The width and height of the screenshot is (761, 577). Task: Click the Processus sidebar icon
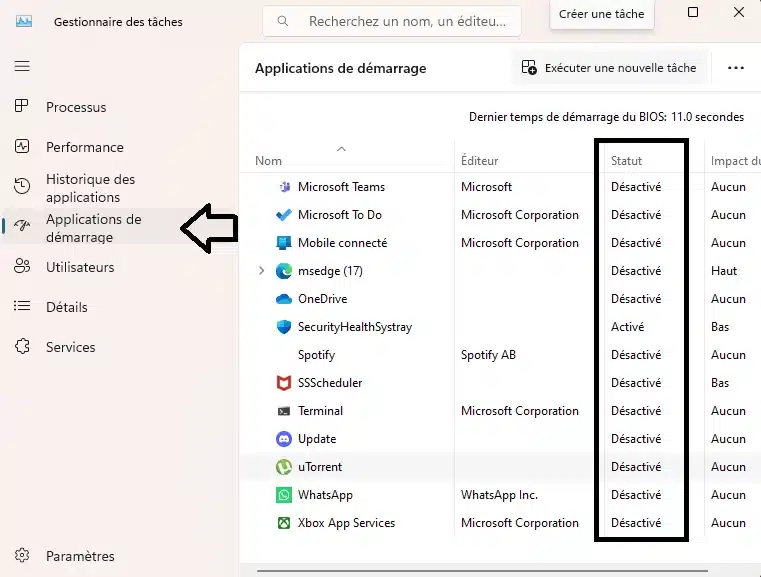click(x=22, y=106)
